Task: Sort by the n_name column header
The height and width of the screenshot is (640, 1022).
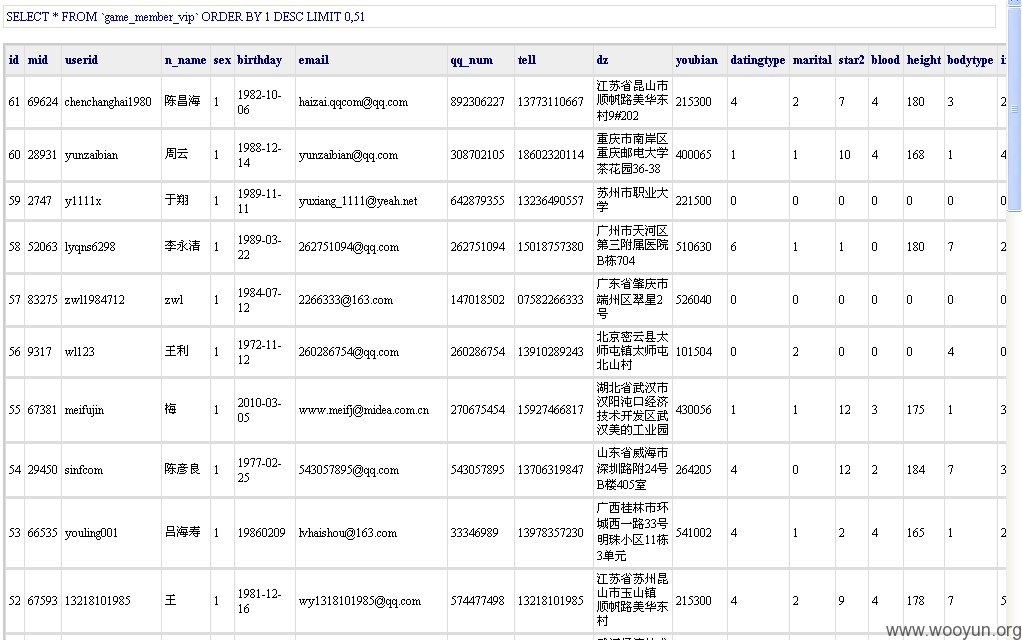Action: [x=185, y=60]
